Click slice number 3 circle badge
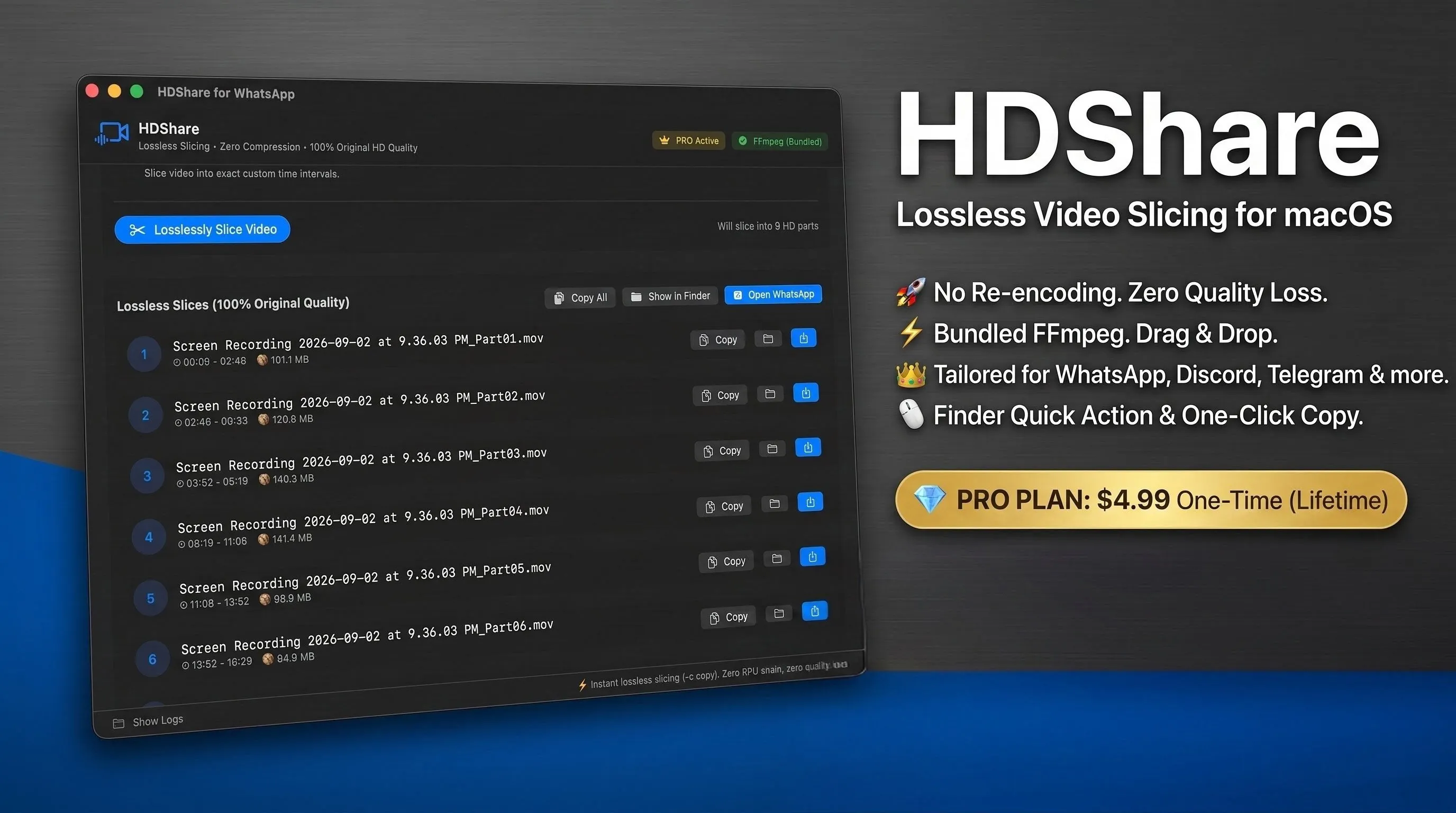Screen dimensions: 1456x813 (148, 475)
